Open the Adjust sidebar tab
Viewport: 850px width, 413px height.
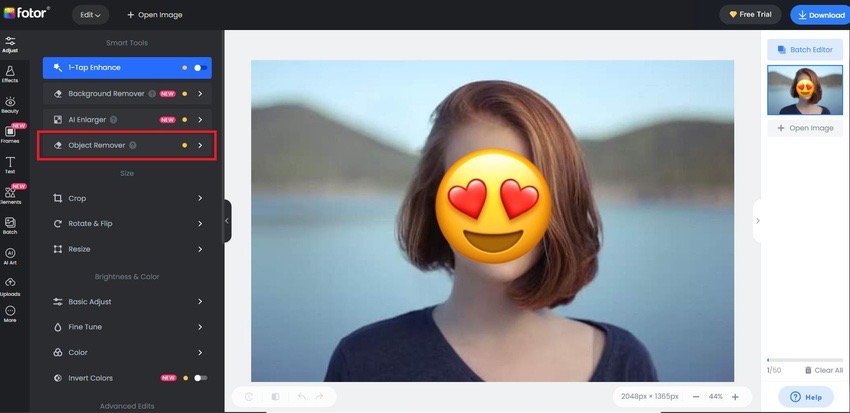coord(10,44)
